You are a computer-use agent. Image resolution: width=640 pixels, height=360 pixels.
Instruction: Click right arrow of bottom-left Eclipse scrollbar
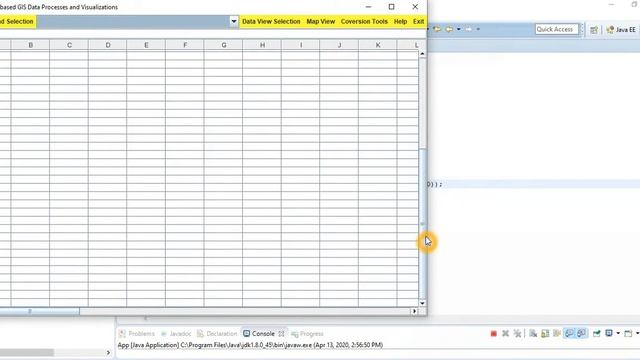[x=108, y=352]
